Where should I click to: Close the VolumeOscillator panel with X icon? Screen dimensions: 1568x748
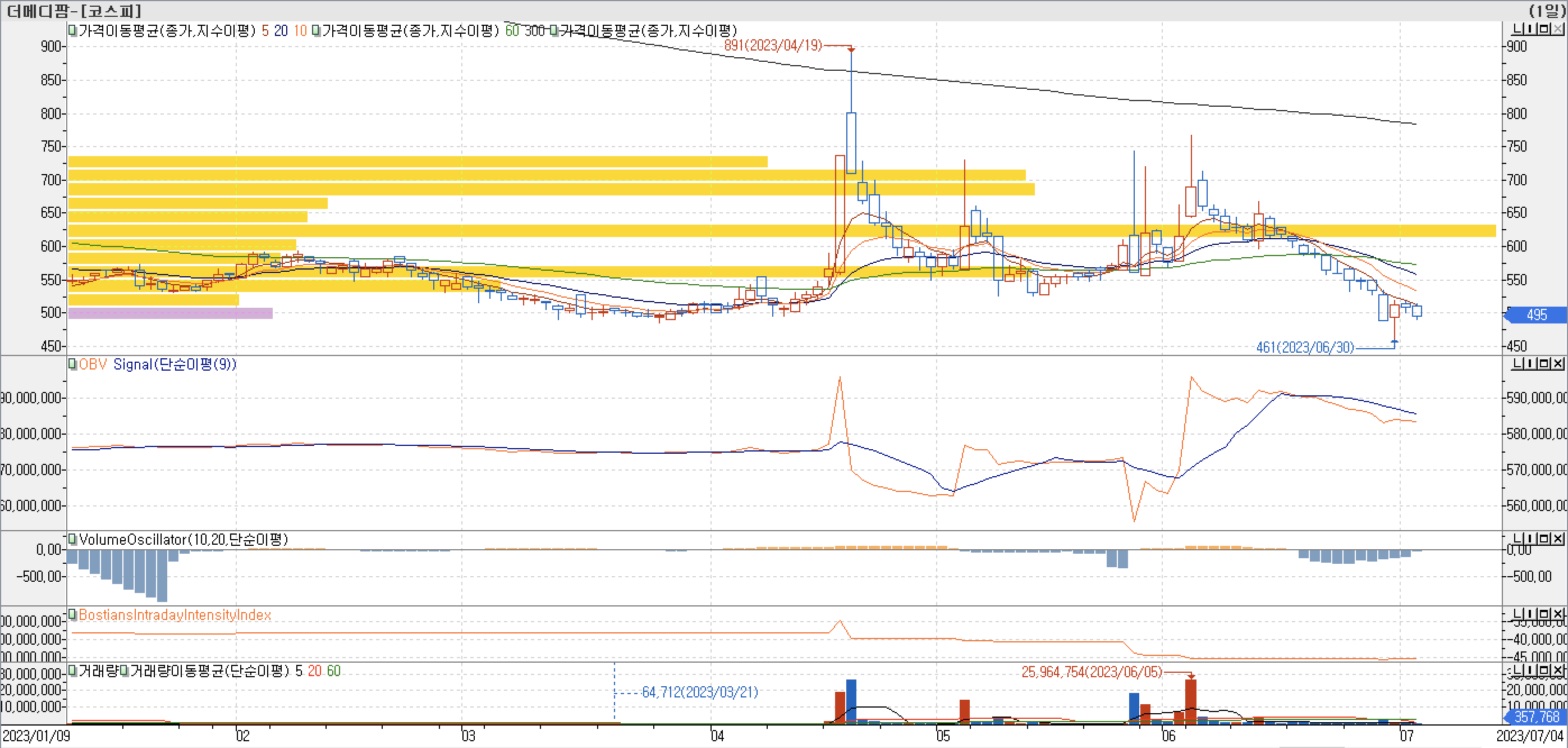(1558, 539)
